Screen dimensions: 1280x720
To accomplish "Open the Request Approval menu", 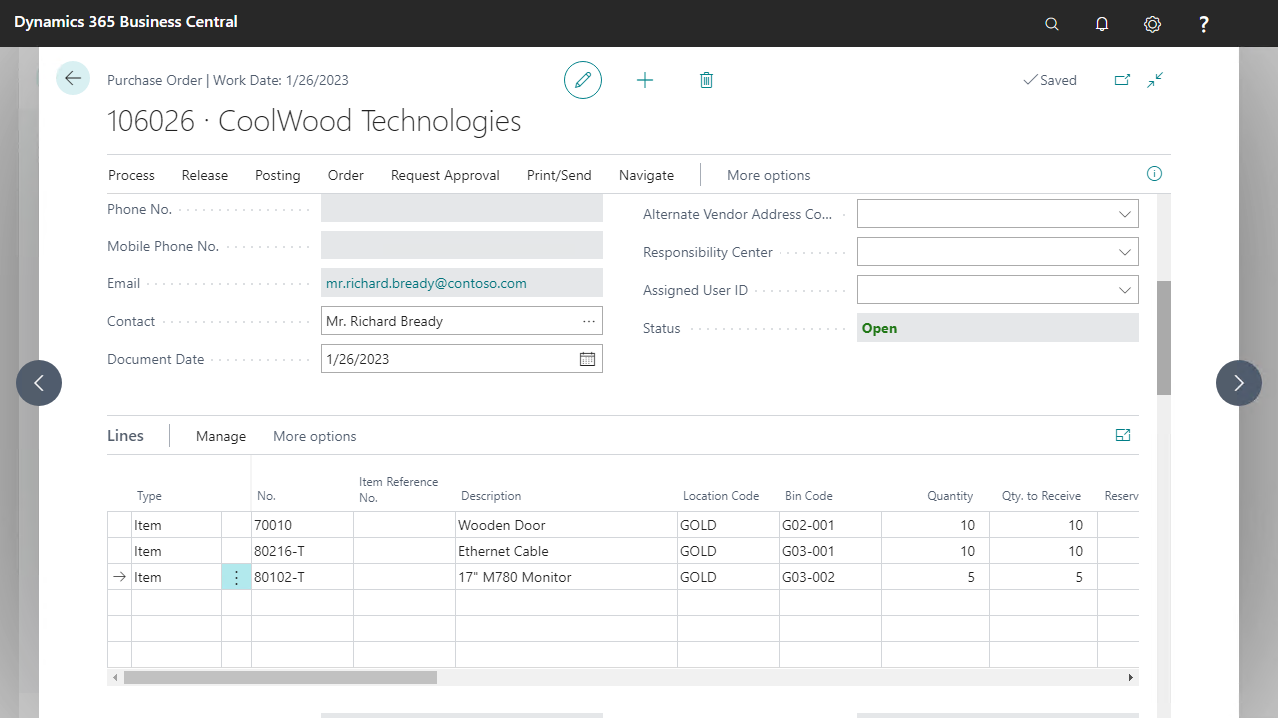I will point(445,175).
